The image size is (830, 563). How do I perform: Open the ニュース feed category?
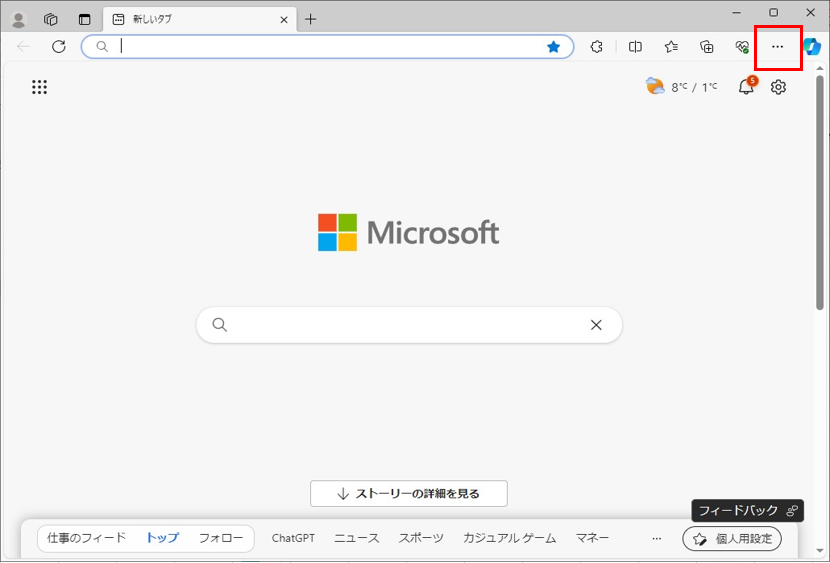(x=357, y=538)
